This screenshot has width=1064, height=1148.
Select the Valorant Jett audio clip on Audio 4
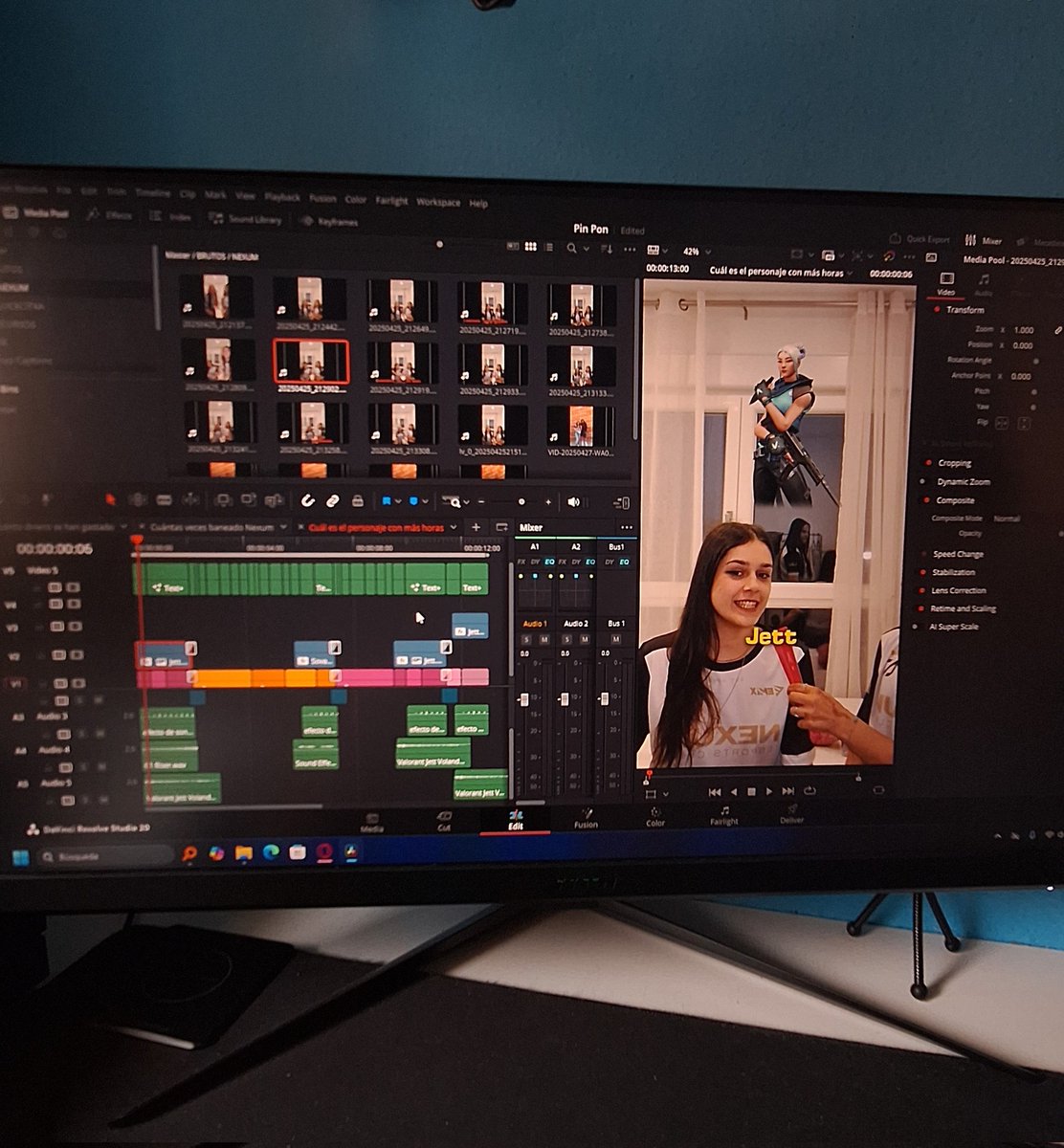[x=432, y=754]
